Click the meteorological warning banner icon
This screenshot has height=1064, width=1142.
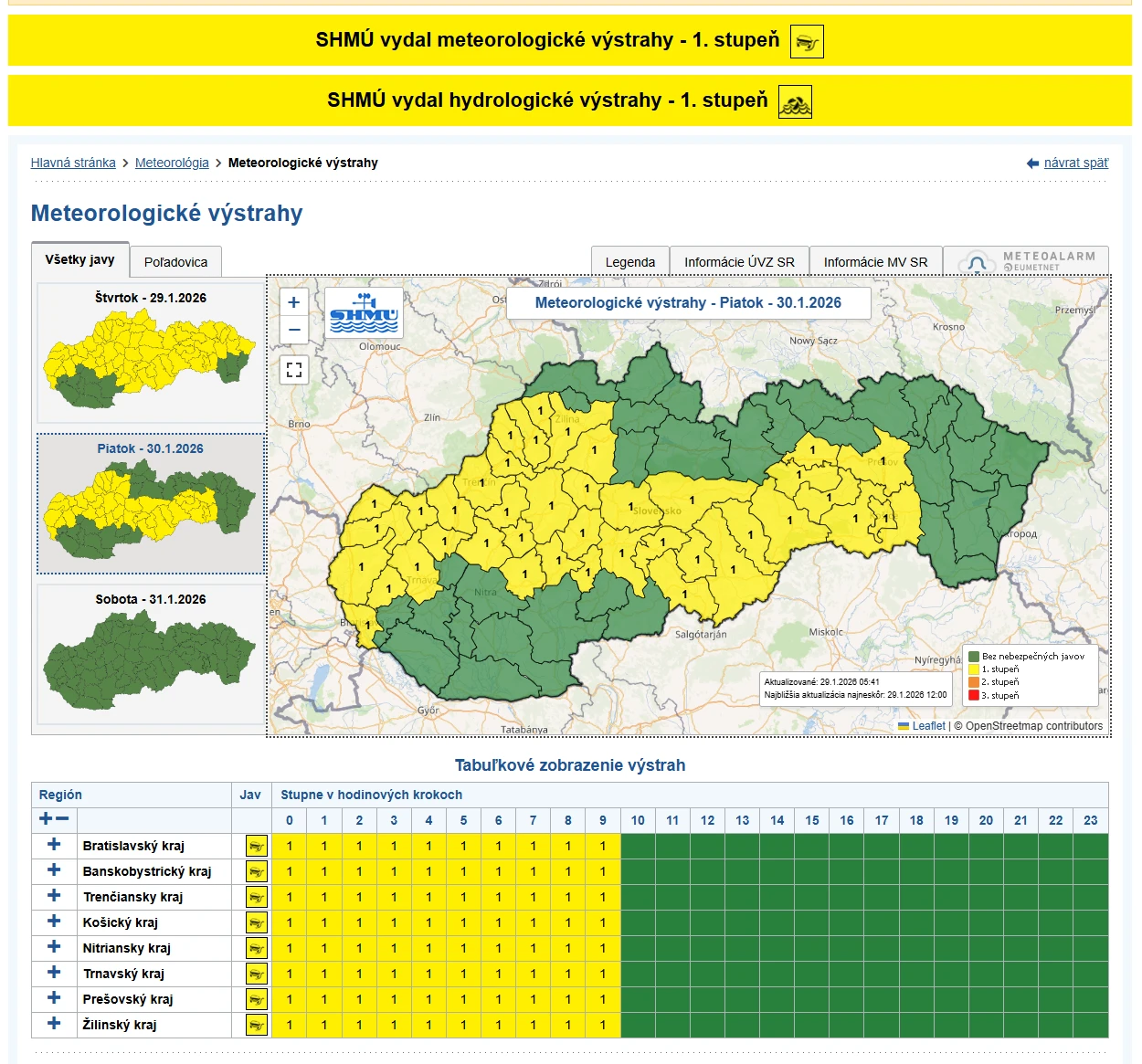click(806, 41)
